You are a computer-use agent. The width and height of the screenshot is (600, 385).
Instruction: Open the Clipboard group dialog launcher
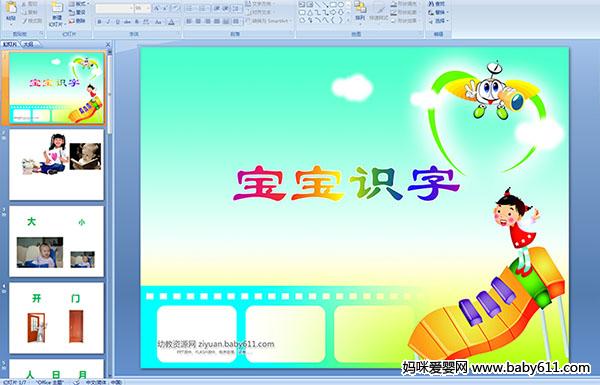tap(41, 34)
